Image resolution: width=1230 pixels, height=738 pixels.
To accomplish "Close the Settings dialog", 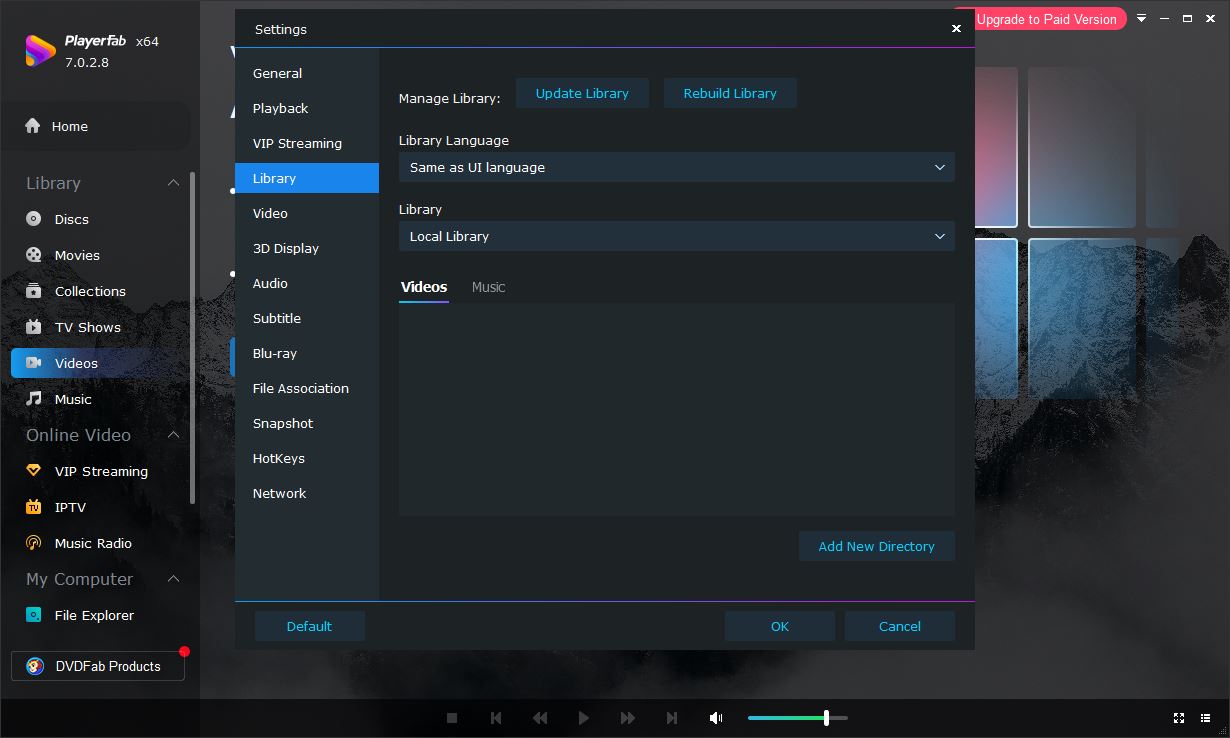I will [956, 29].
